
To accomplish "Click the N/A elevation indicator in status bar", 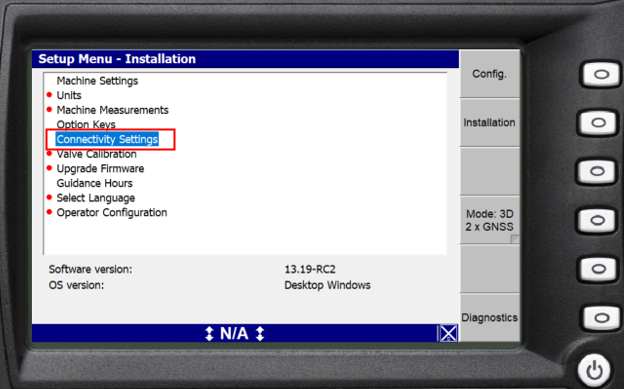I will 234,333.
